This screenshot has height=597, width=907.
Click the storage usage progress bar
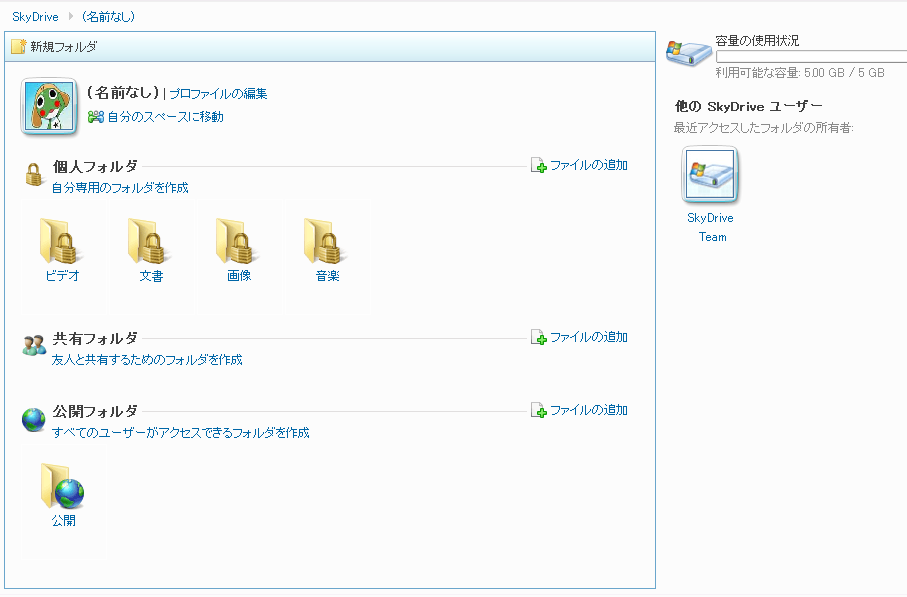pos(812,56)
